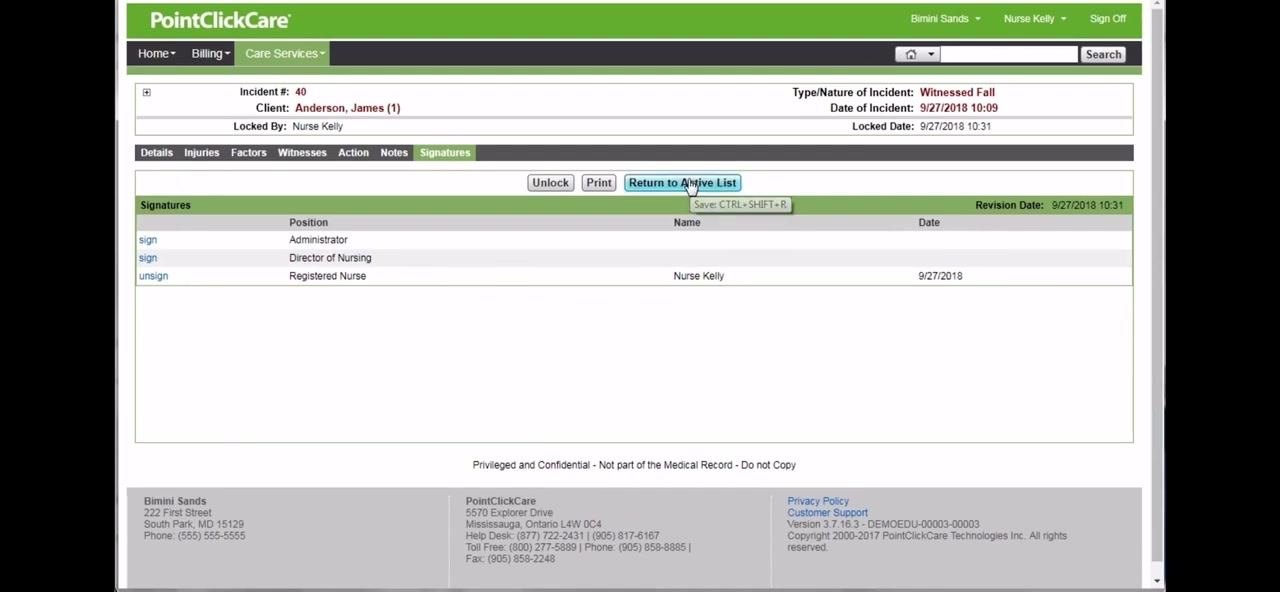Image resolution: width=1280 pixels, height=592 pixels.
Task: Click the 9/27/2018 signature date cell
Action: tap(940, 276)
